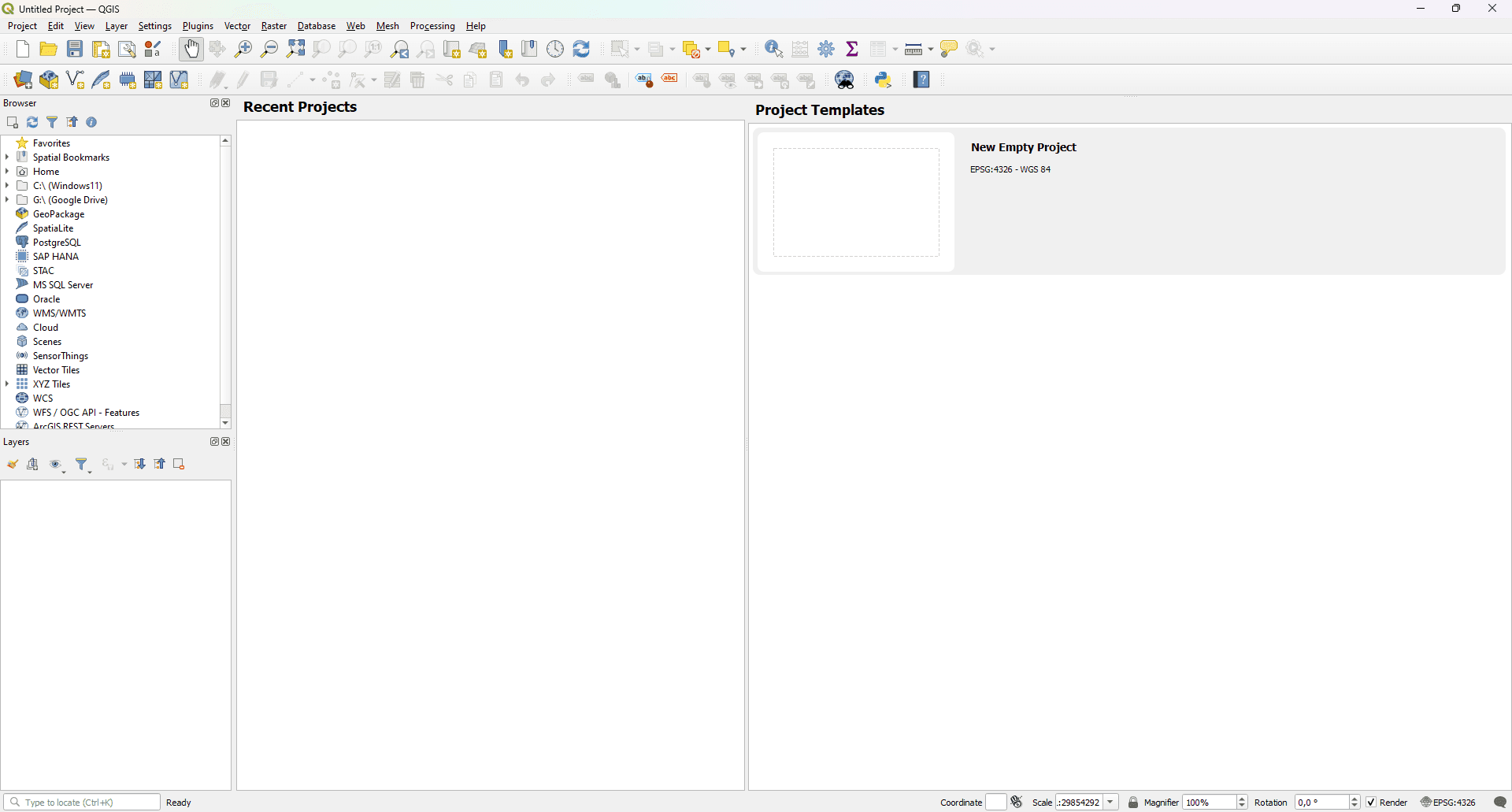Viewport: 1512px width, 812px height.
Task: Select WMS/WMTS in the Browser tree
Action: pyautogui.click(x=60, y=313)
